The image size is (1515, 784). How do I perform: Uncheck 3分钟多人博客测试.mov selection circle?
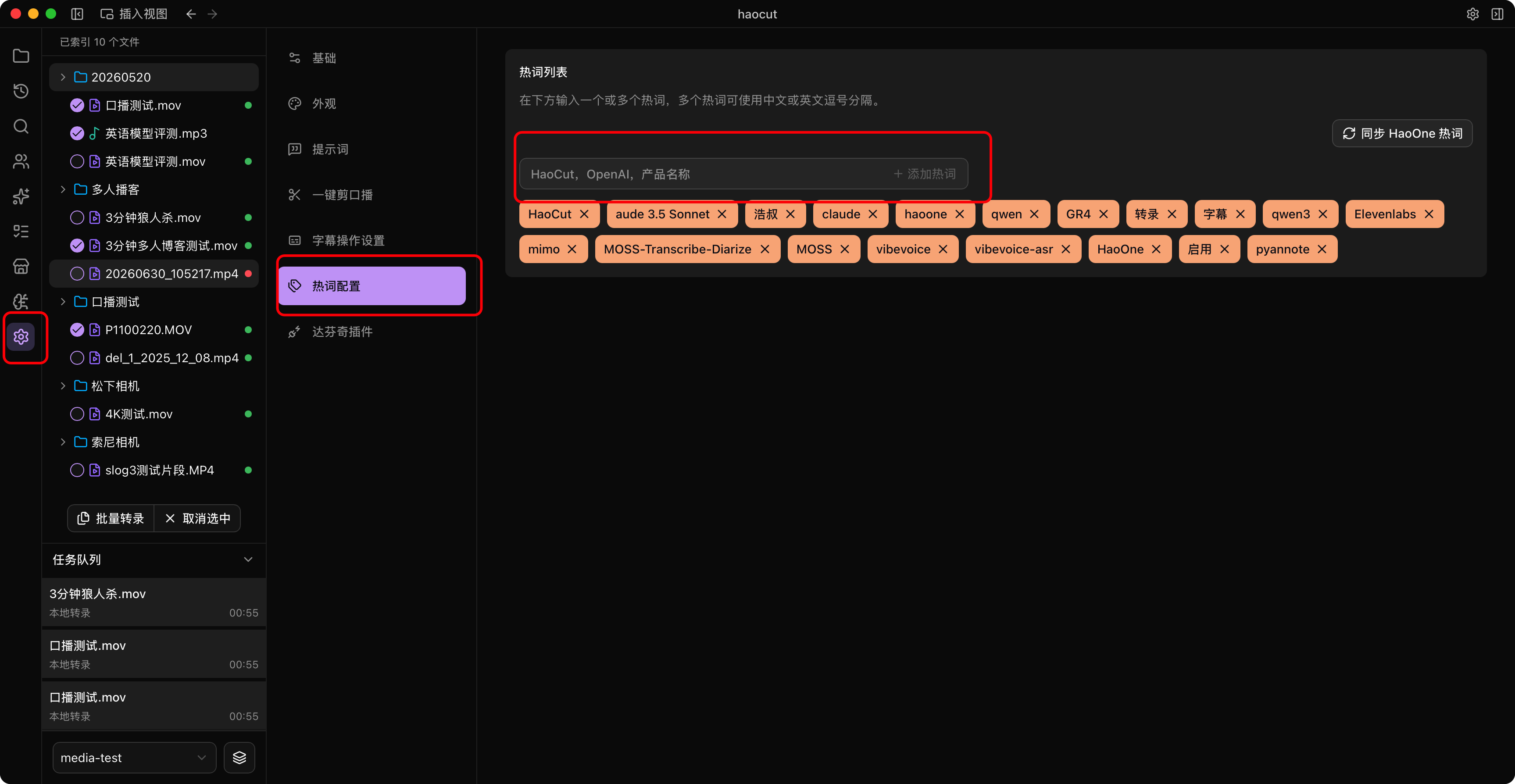point(77,245)
